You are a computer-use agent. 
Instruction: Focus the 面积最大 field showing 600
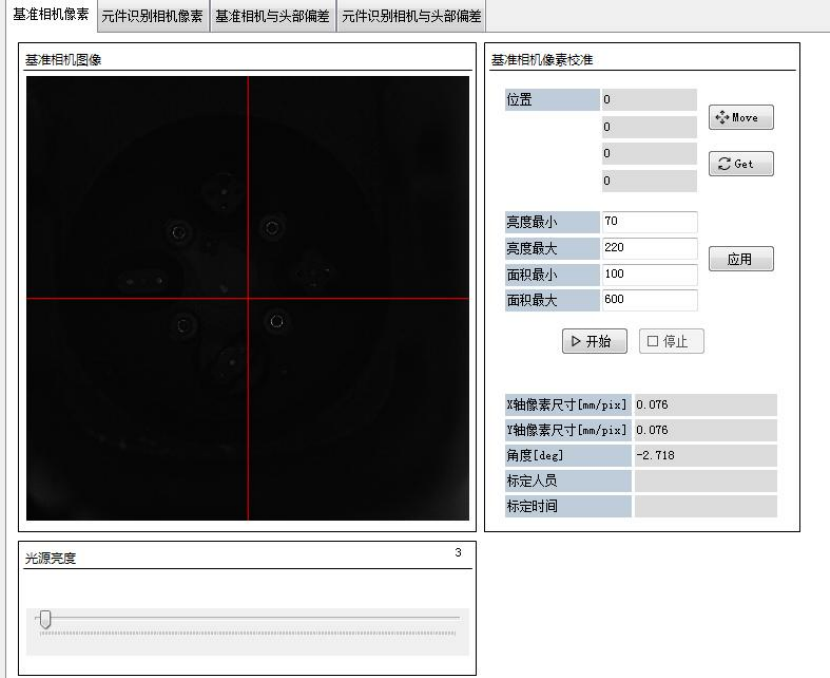tap(649, 300)
